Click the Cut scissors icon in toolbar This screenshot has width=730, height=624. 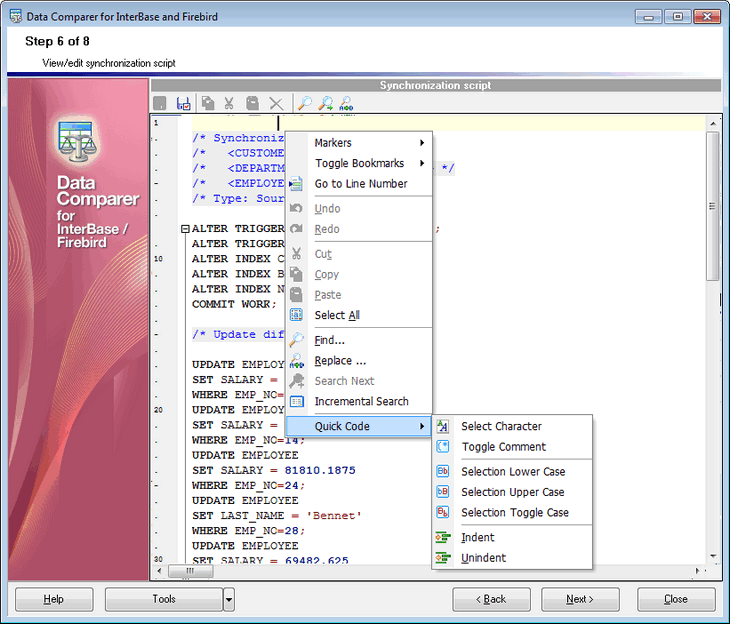(x=229, y=103)
